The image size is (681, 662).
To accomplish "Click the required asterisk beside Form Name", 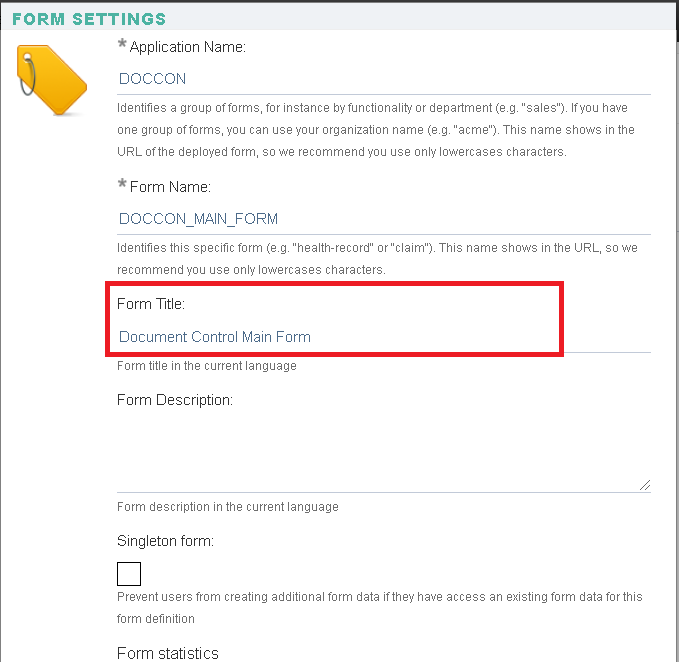I will 122,184.
